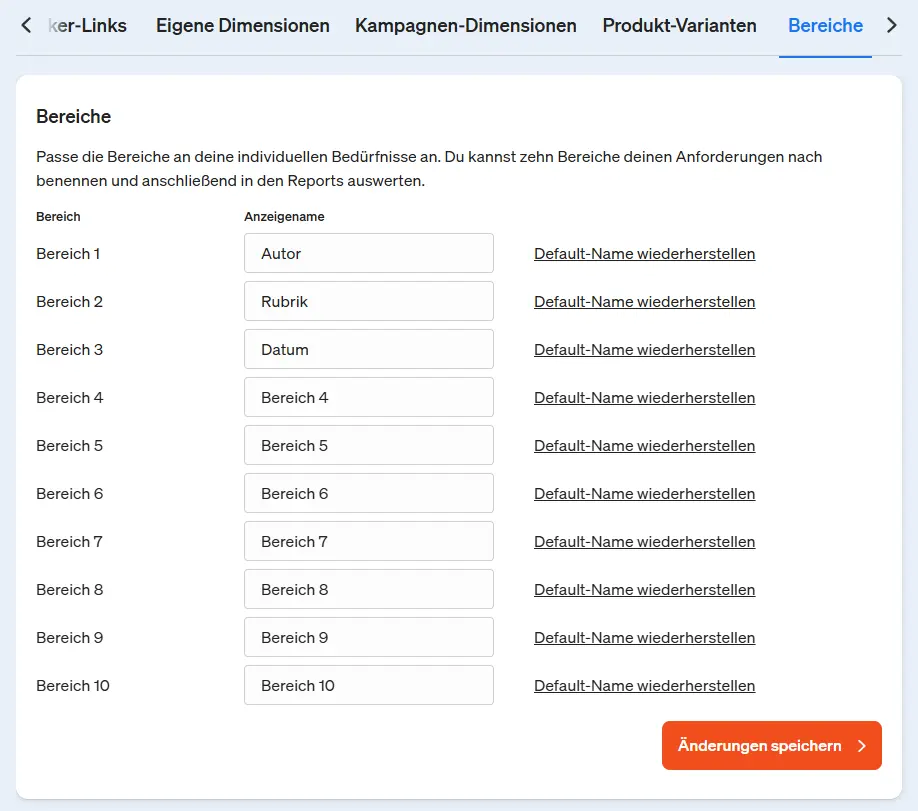This screenshot has width=918, height=811.
Task: Focus the Rubrik display name field
Action: [x=368, y=302]
